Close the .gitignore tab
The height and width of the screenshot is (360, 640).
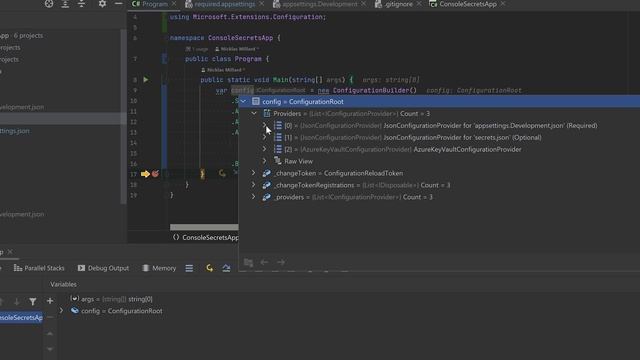pyautogui.click(x=419, y=4)
